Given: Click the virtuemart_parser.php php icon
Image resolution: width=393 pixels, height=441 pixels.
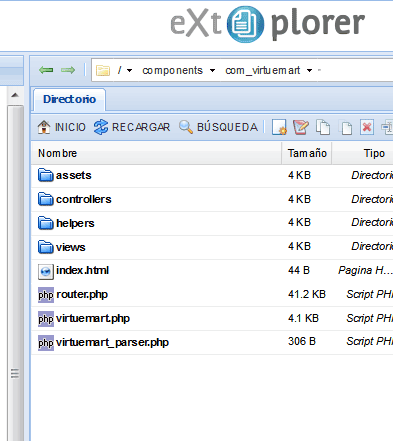Looking at the screenshot, I should coord(46,343).
